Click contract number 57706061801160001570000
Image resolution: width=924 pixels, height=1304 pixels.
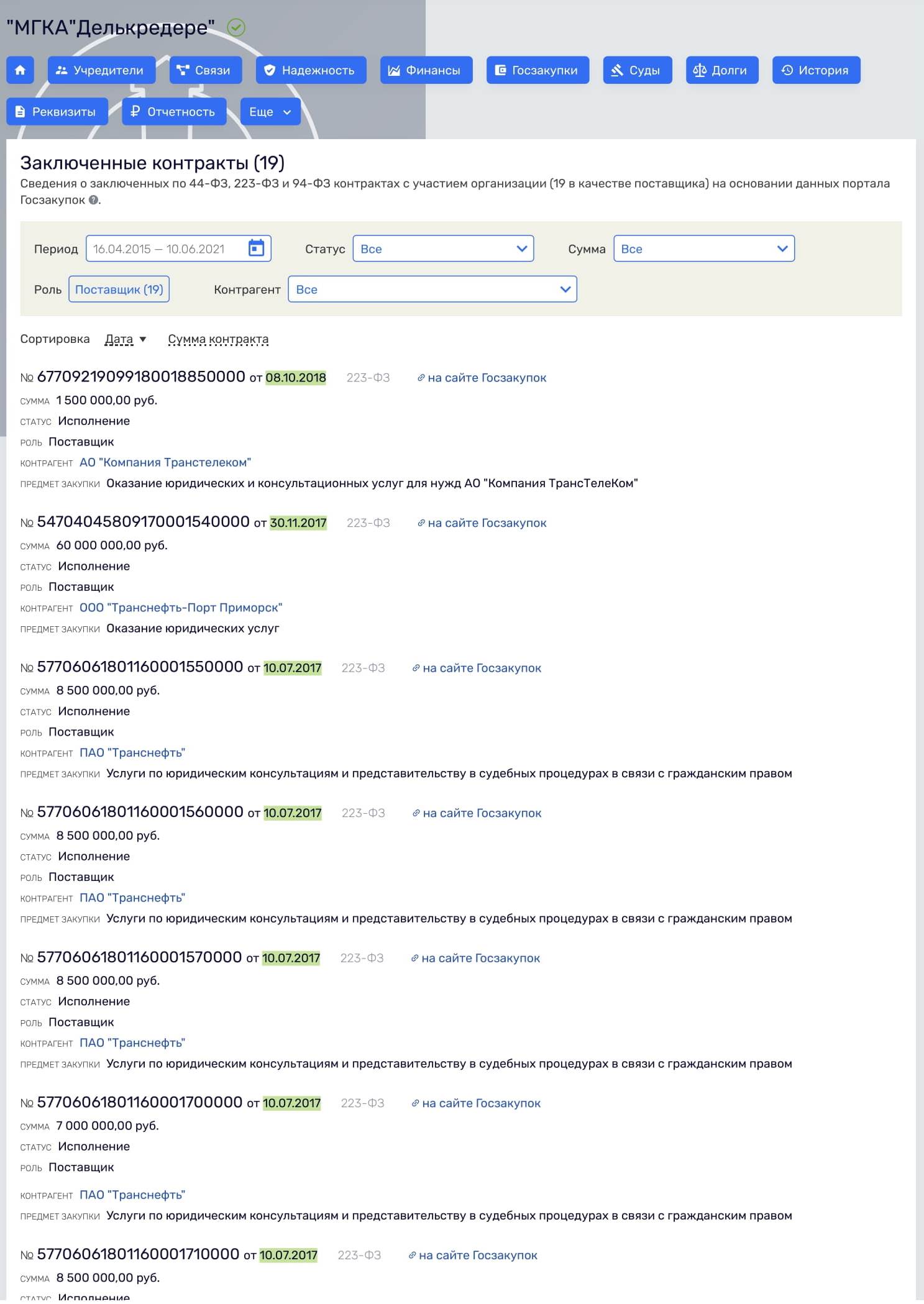point(139,957)
